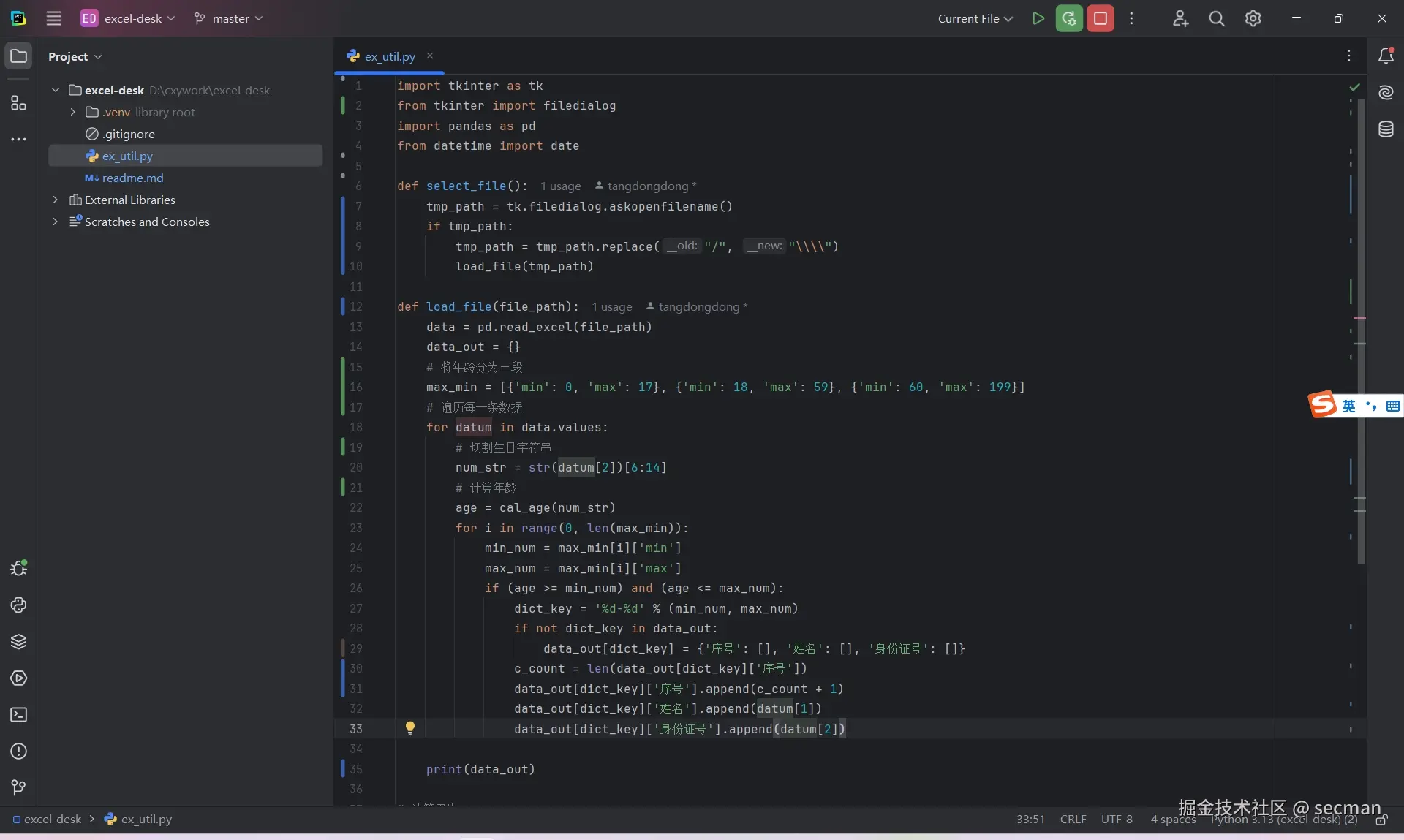Toggle the Project tool window
Image resolution: width=1404 pixels, height=840 pixels.
18,56
